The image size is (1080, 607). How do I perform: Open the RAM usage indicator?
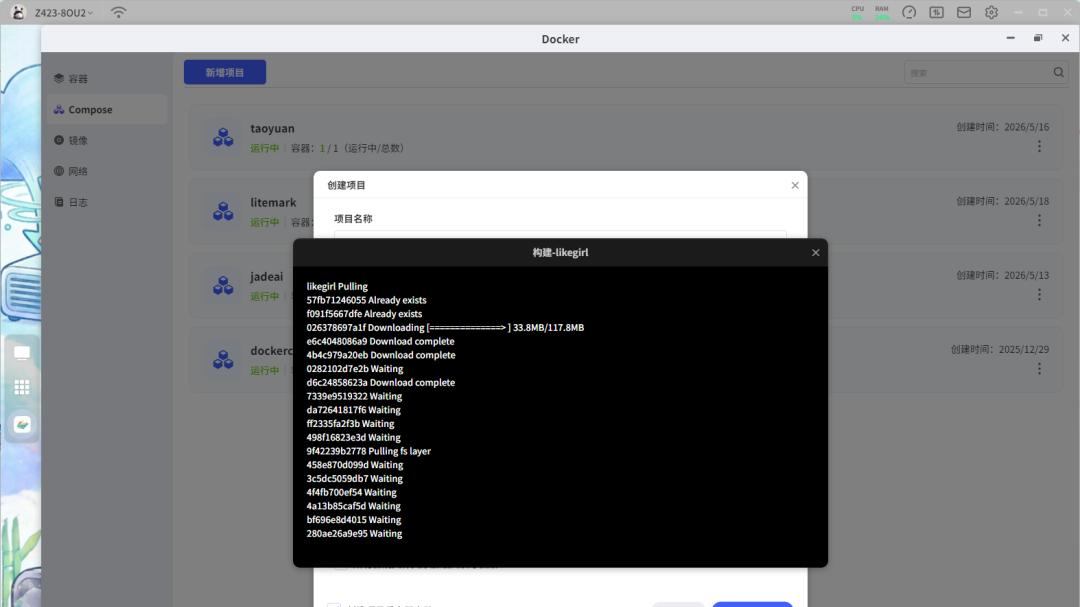[882, 12]
